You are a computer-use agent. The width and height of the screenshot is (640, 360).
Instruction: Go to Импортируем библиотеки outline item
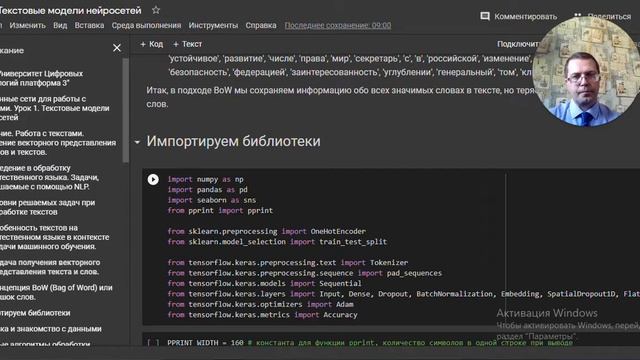click(35, 313)
